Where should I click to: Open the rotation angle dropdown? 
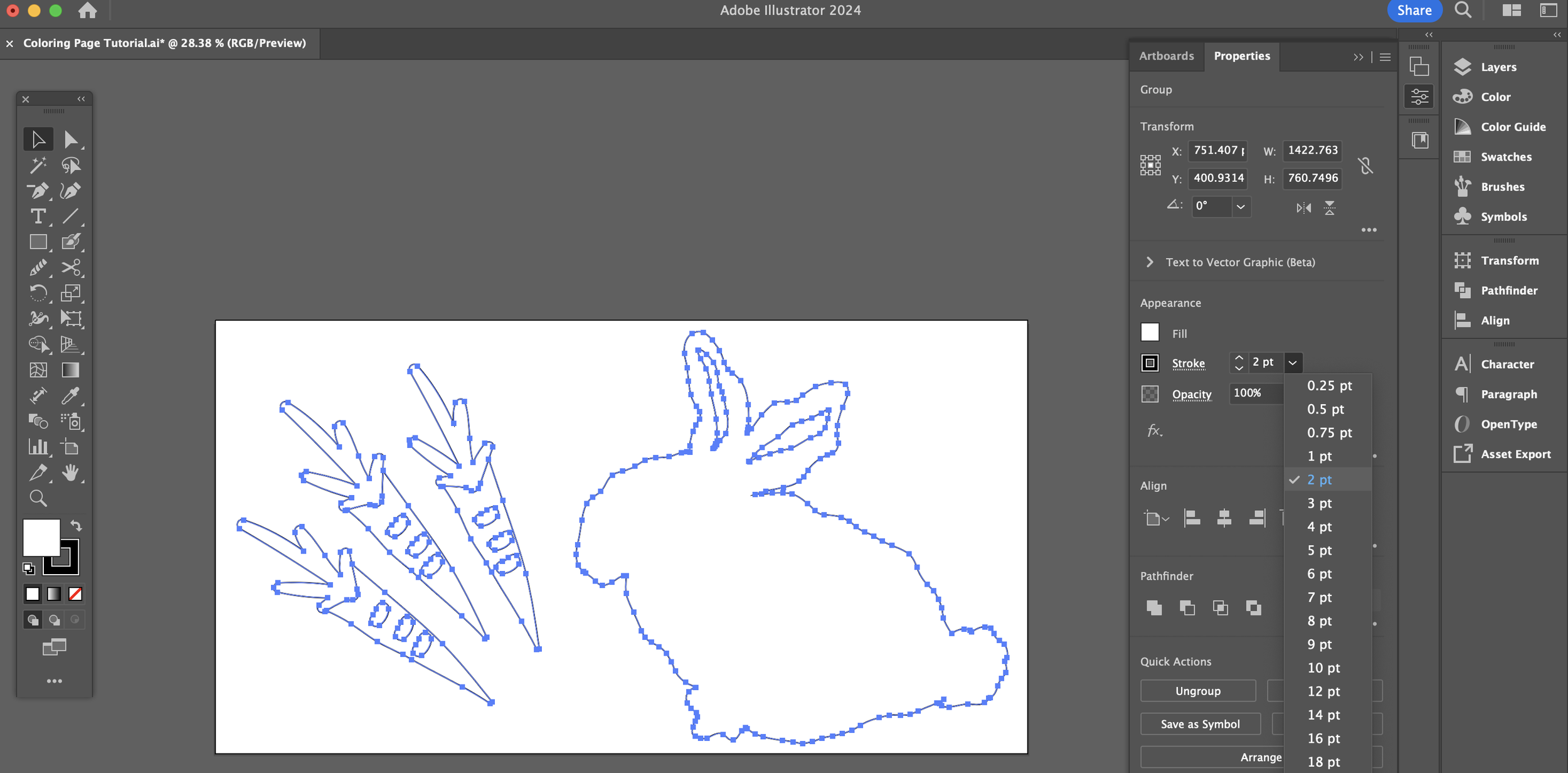click(x=1240, y=206)
